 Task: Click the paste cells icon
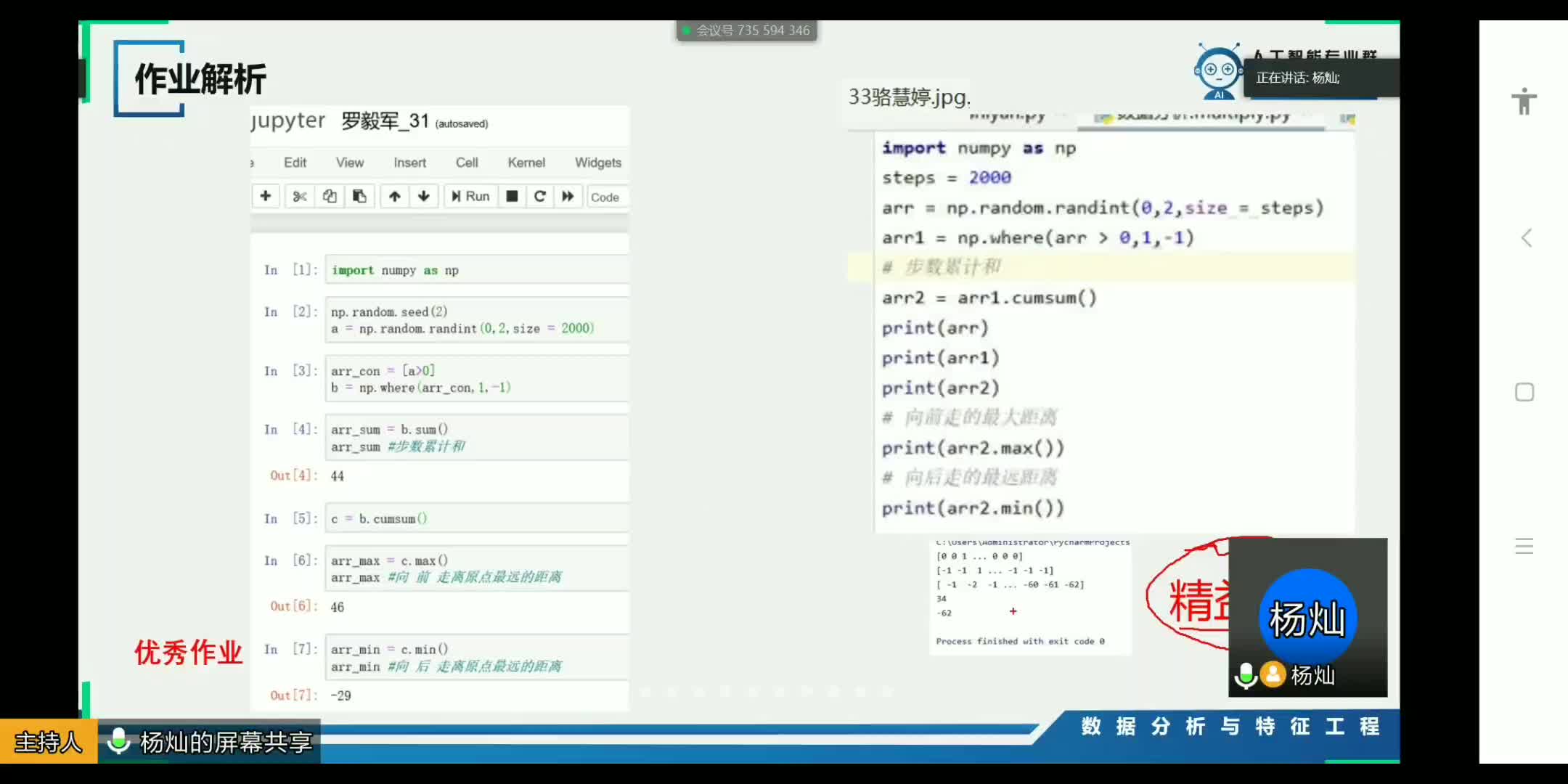click(x=359, y=196)
